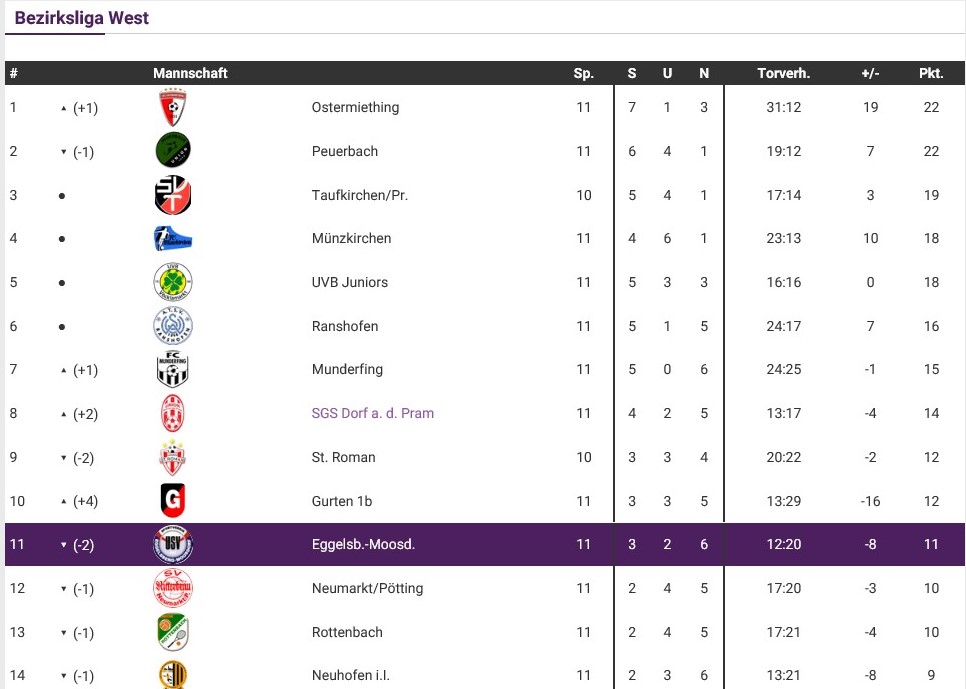Screen dimensions: 966x689
Task: Click the St. Roman team crest
Action: (x=173, y=457)
